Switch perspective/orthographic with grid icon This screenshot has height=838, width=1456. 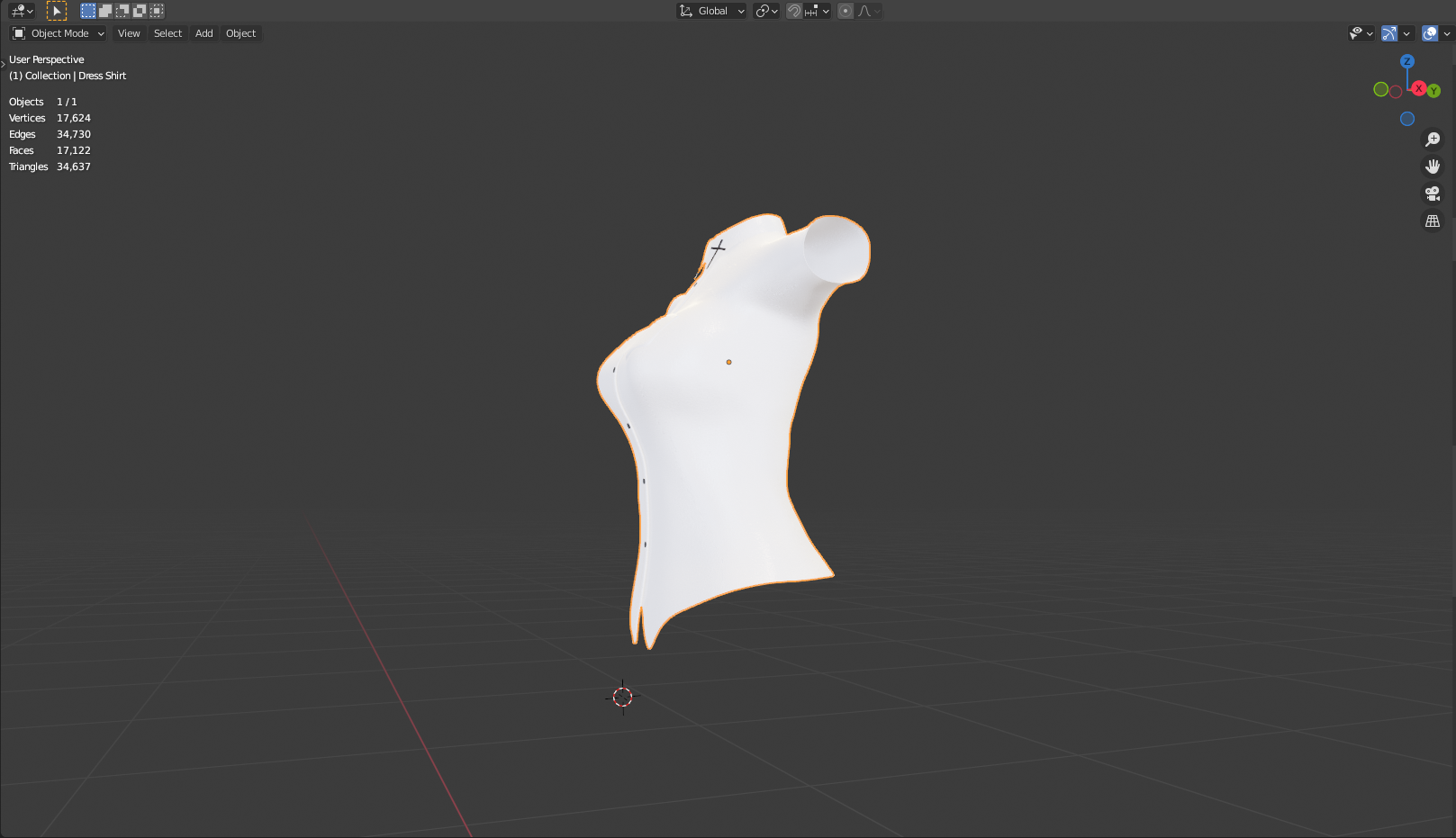point(1433,221)
